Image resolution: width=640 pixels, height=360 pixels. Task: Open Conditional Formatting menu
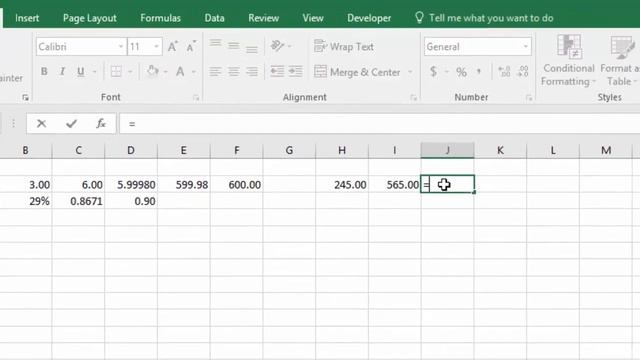point(569,60)
